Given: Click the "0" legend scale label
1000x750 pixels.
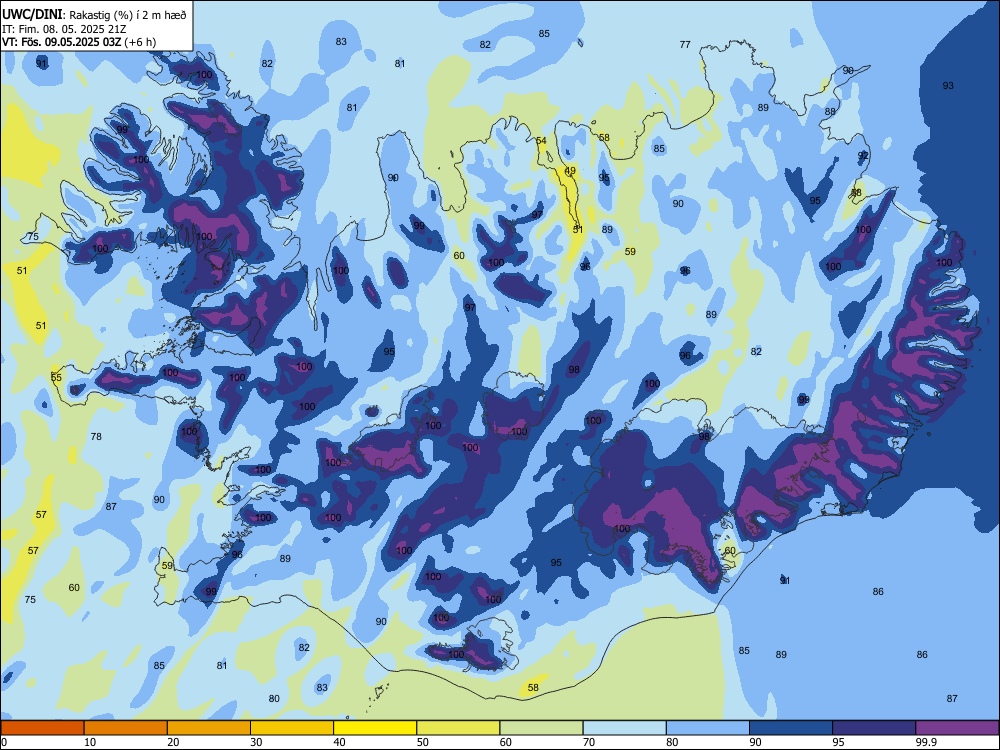Looking at the screenshot, I should tap(4, 742).
